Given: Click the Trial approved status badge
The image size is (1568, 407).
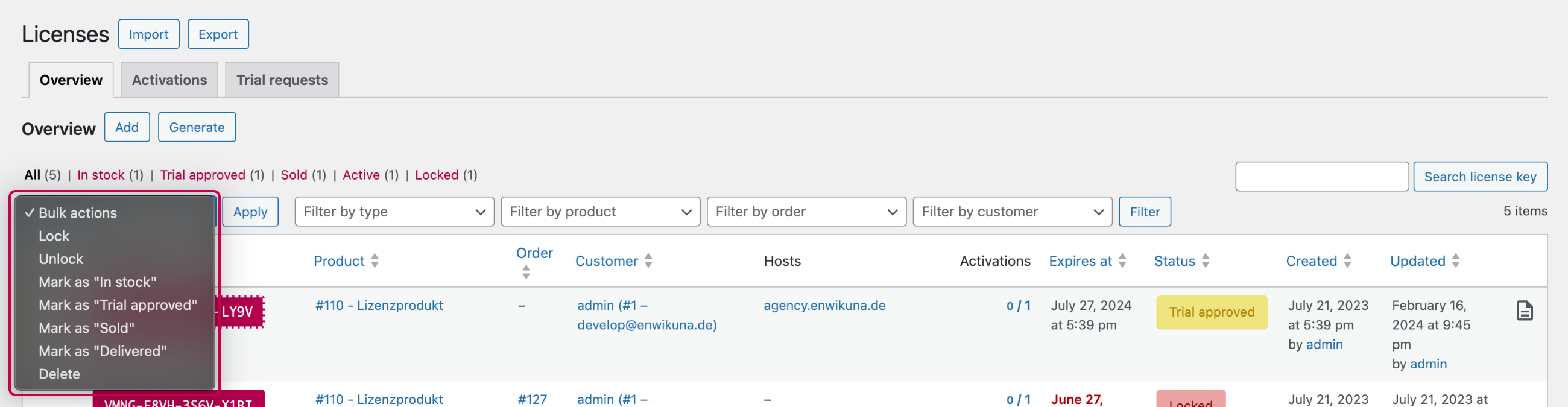Looking at the screenshot, I should 1212,313.
